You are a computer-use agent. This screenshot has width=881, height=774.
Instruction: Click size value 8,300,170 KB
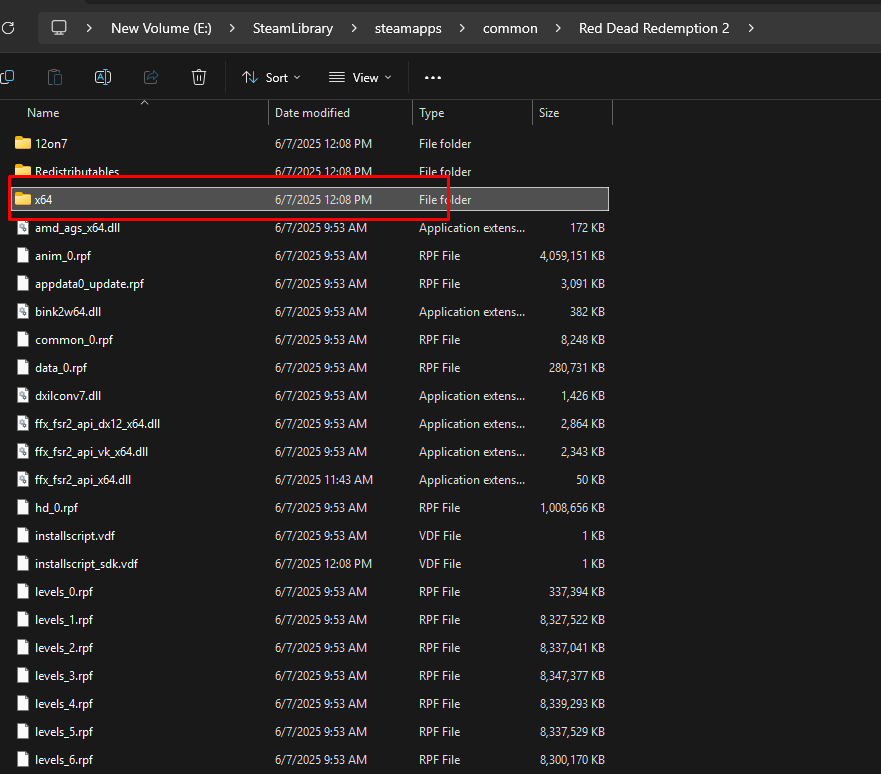pos(573,760)
